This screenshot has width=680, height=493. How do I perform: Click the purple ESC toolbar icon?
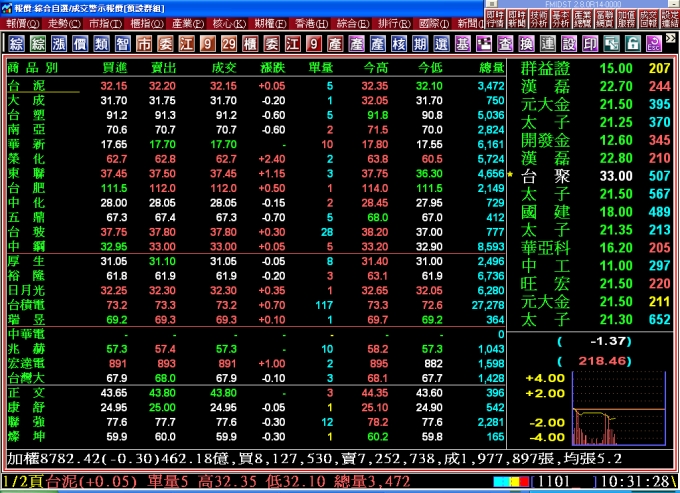click(654, 43)
